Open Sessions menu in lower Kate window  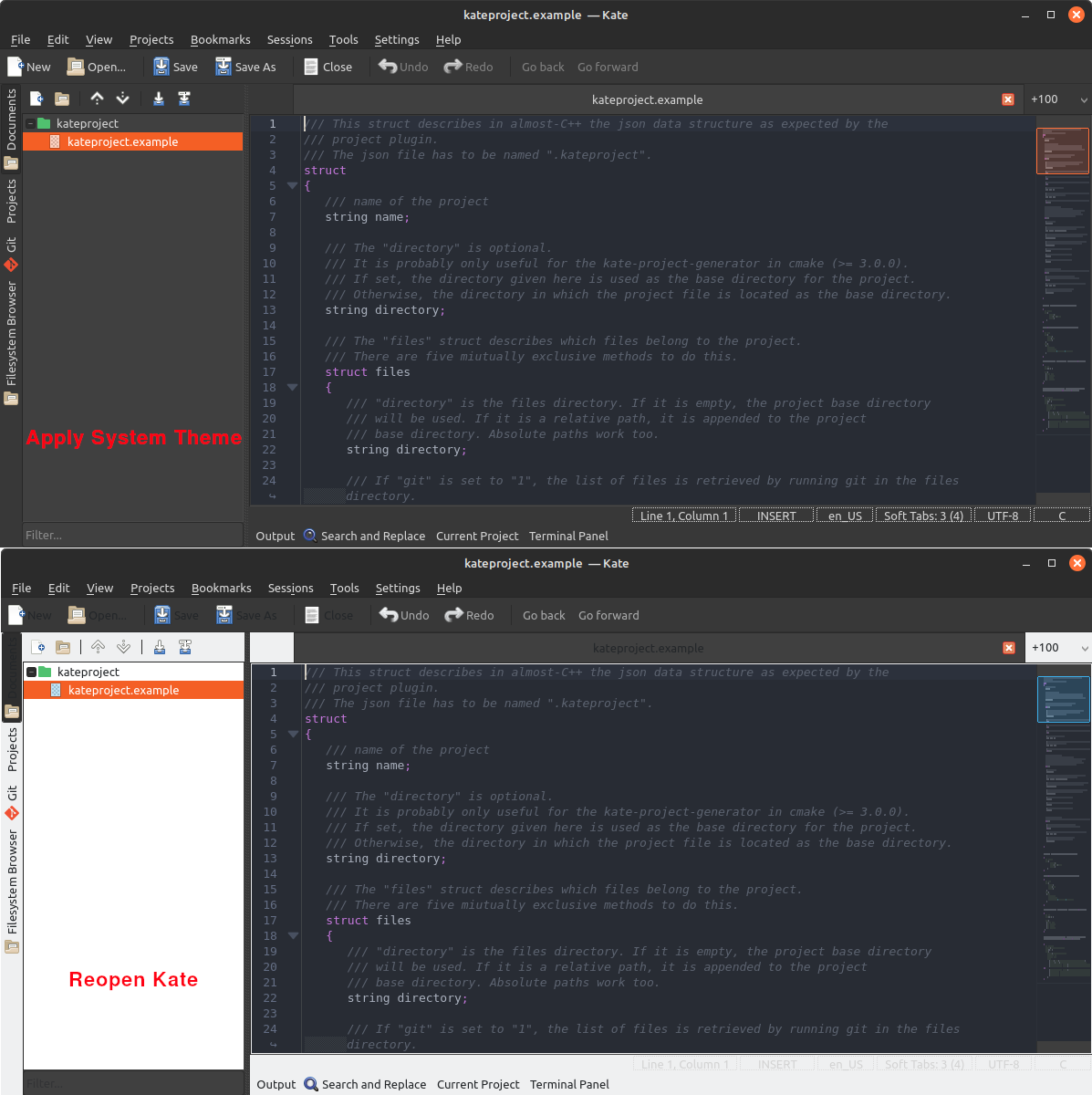290,588
